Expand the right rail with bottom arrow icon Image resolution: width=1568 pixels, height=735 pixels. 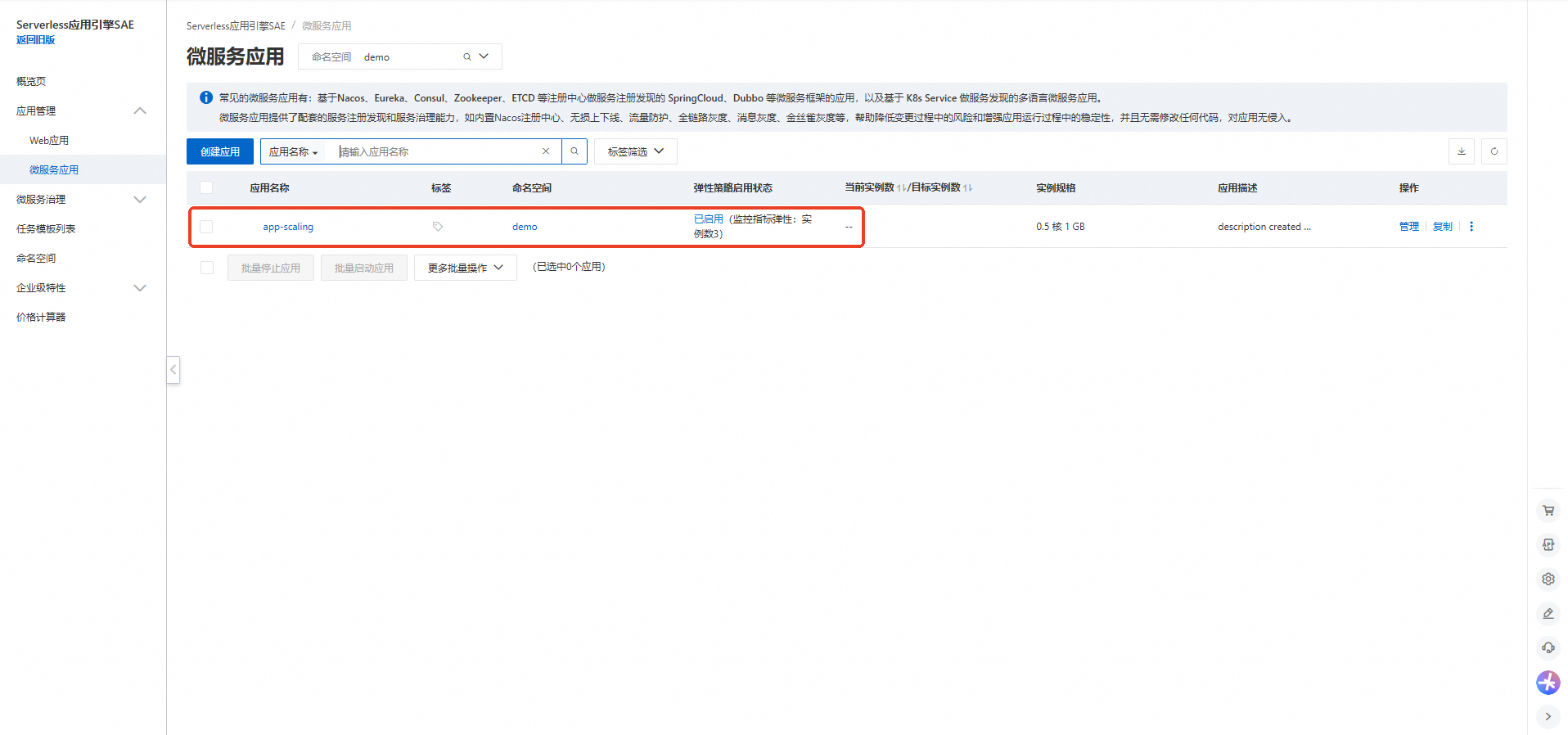click(x=1548, y=717)
